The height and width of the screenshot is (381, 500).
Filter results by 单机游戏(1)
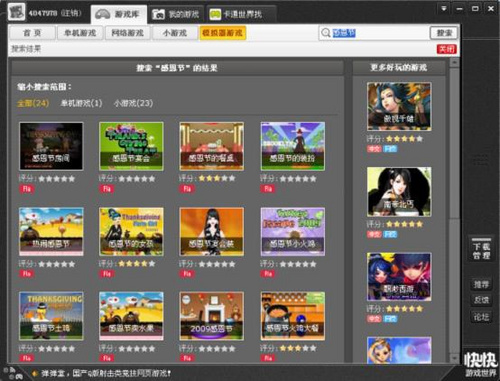pos(81,103)
